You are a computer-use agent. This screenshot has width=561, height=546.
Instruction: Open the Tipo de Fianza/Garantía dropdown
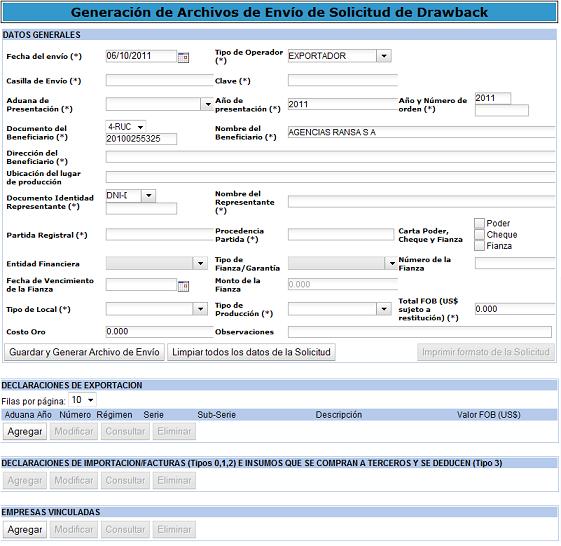392,263
